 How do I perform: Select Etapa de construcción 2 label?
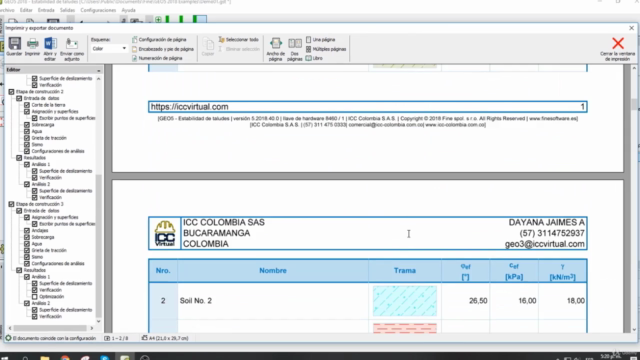[x=40, y=92]
